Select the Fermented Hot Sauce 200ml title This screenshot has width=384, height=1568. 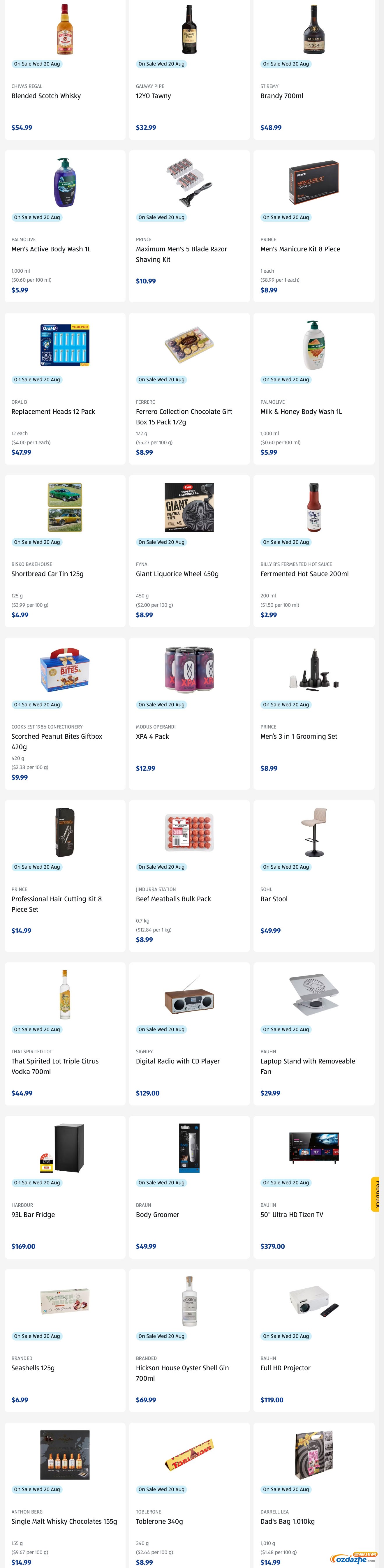pyautogui.click(x=304, y=574)
